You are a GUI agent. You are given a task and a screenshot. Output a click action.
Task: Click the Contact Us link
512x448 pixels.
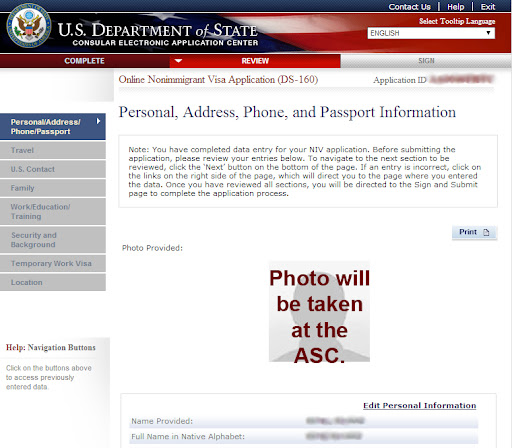tap(409, 7)
